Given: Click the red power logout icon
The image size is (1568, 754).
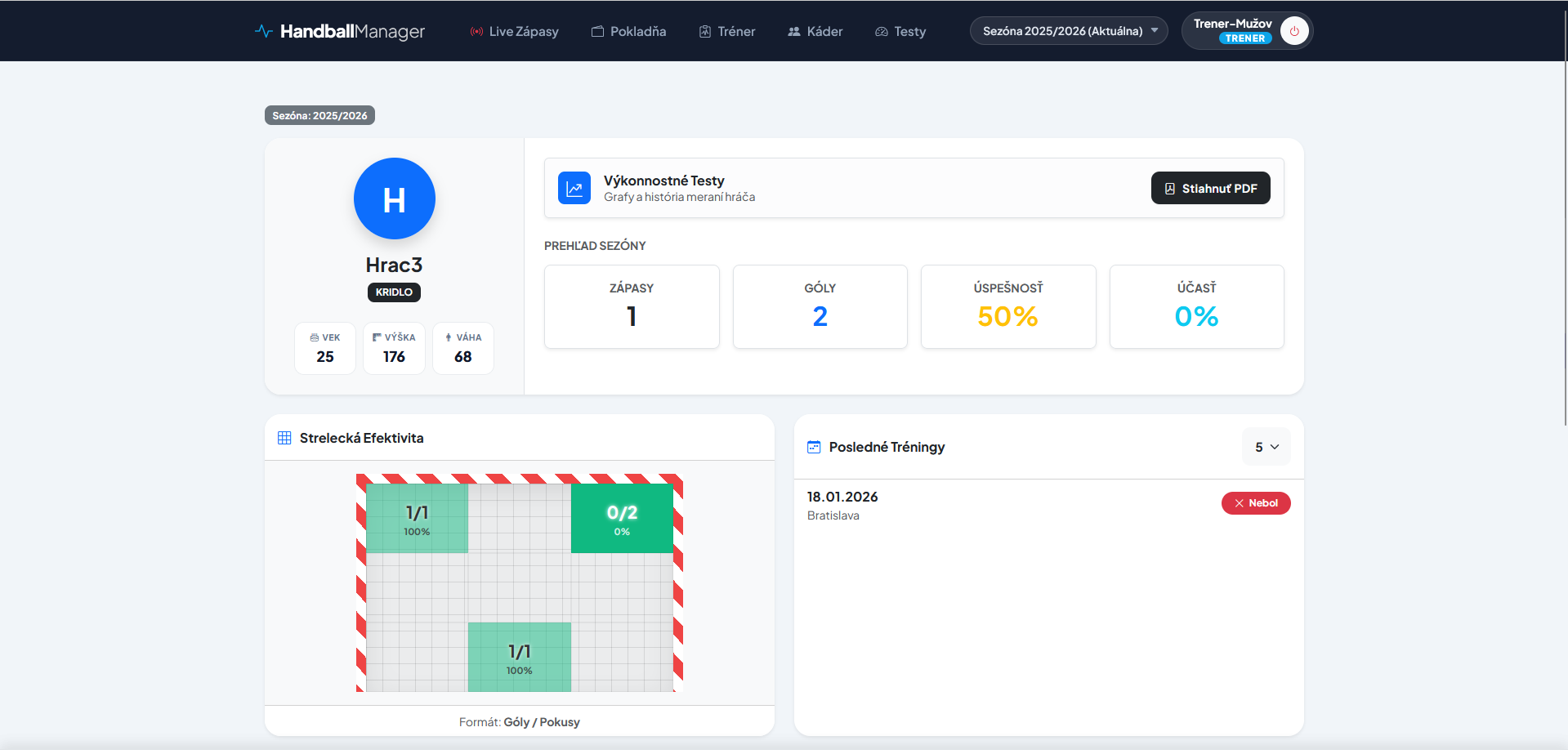Looking at the screenshot, I should coord(1294,31).
